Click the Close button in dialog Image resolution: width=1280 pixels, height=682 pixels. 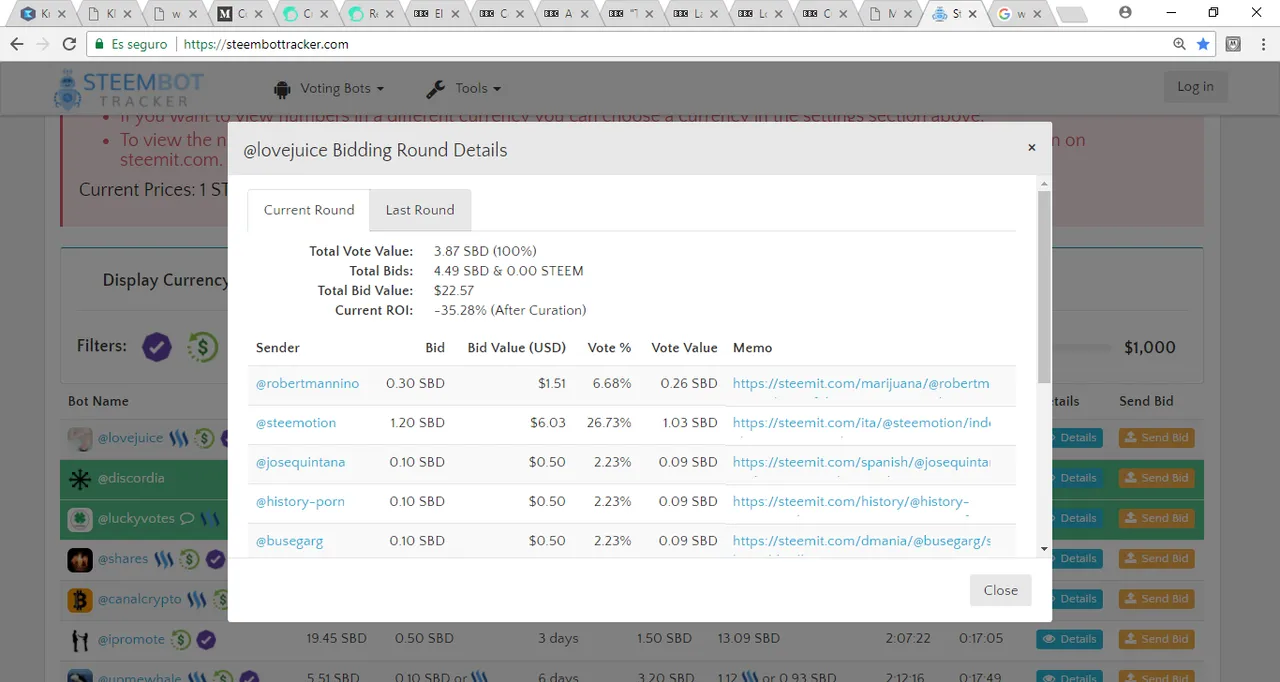pyautogui.click(x=1000, y=590)
